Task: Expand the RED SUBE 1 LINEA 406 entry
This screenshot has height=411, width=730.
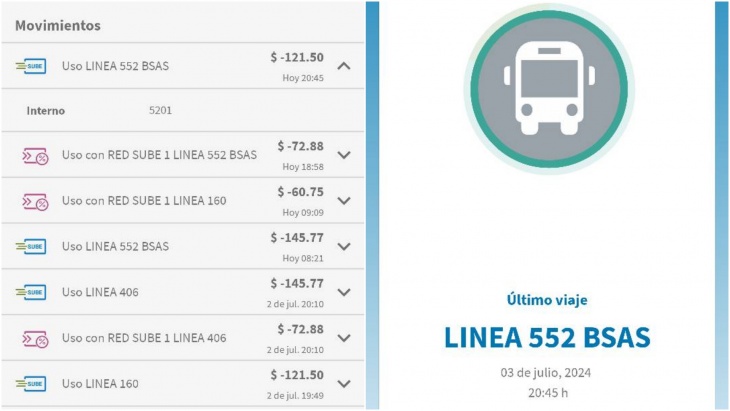Action: tap(344, 338)
